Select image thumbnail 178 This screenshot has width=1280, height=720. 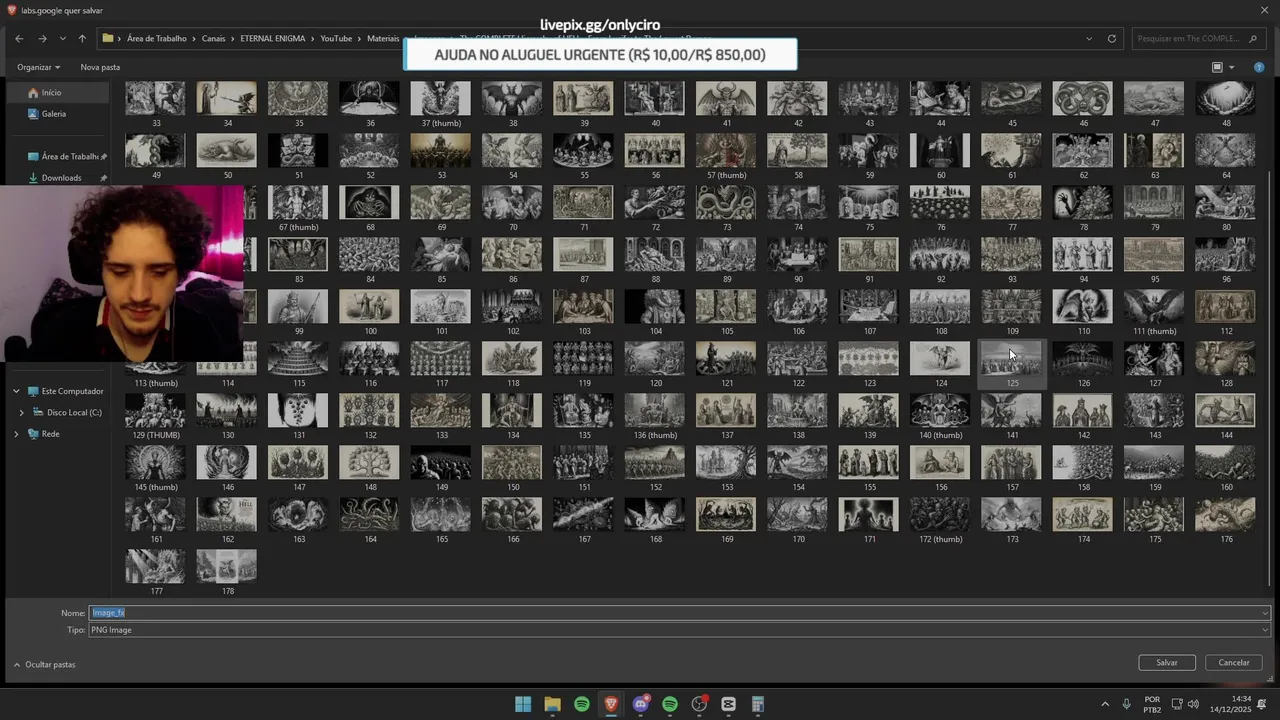pos(227,573)
